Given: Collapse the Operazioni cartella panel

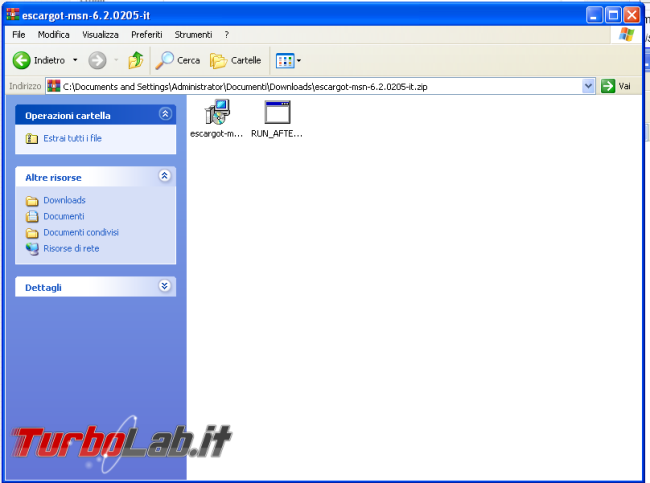Looking at the screenshot, I should click(165, 114).
